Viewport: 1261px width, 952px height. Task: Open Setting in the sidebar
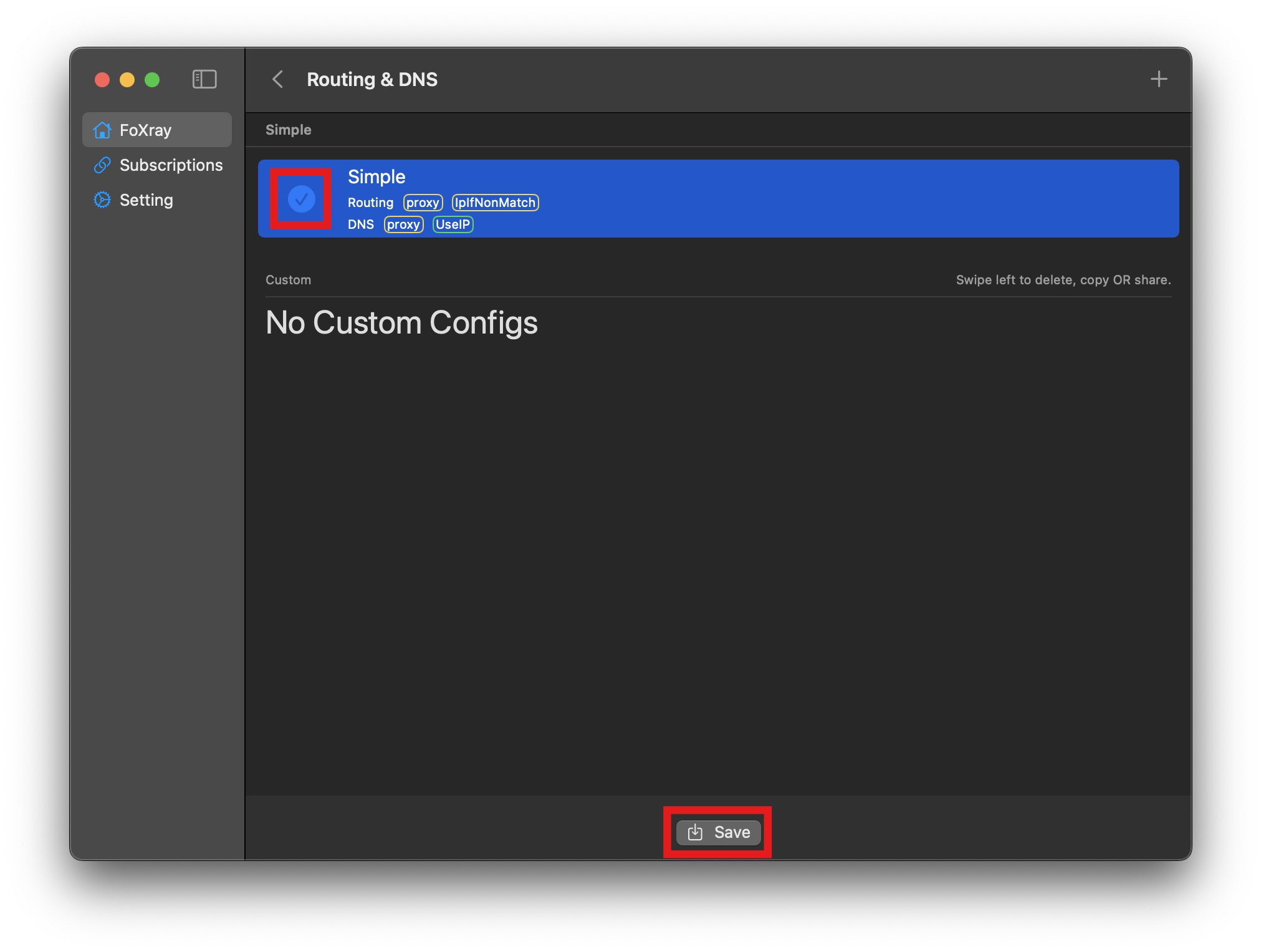146,200
